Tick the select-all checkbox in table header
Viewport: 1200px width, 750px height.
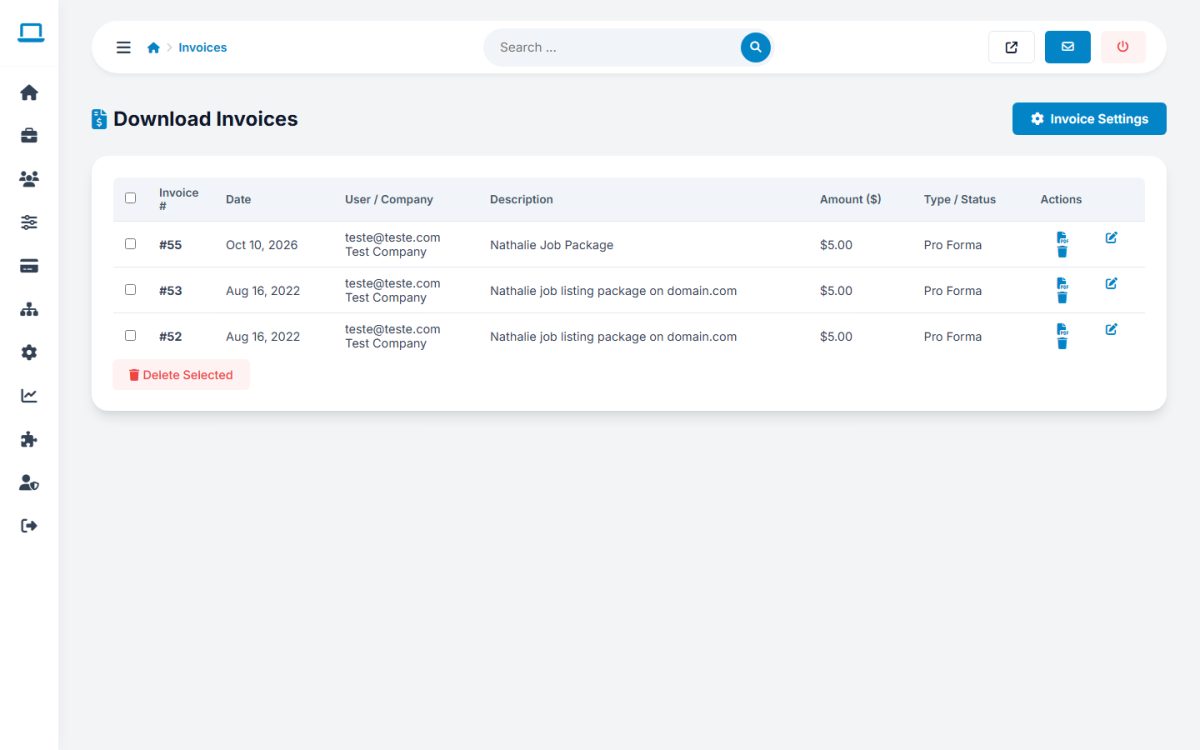click(130, 198)
